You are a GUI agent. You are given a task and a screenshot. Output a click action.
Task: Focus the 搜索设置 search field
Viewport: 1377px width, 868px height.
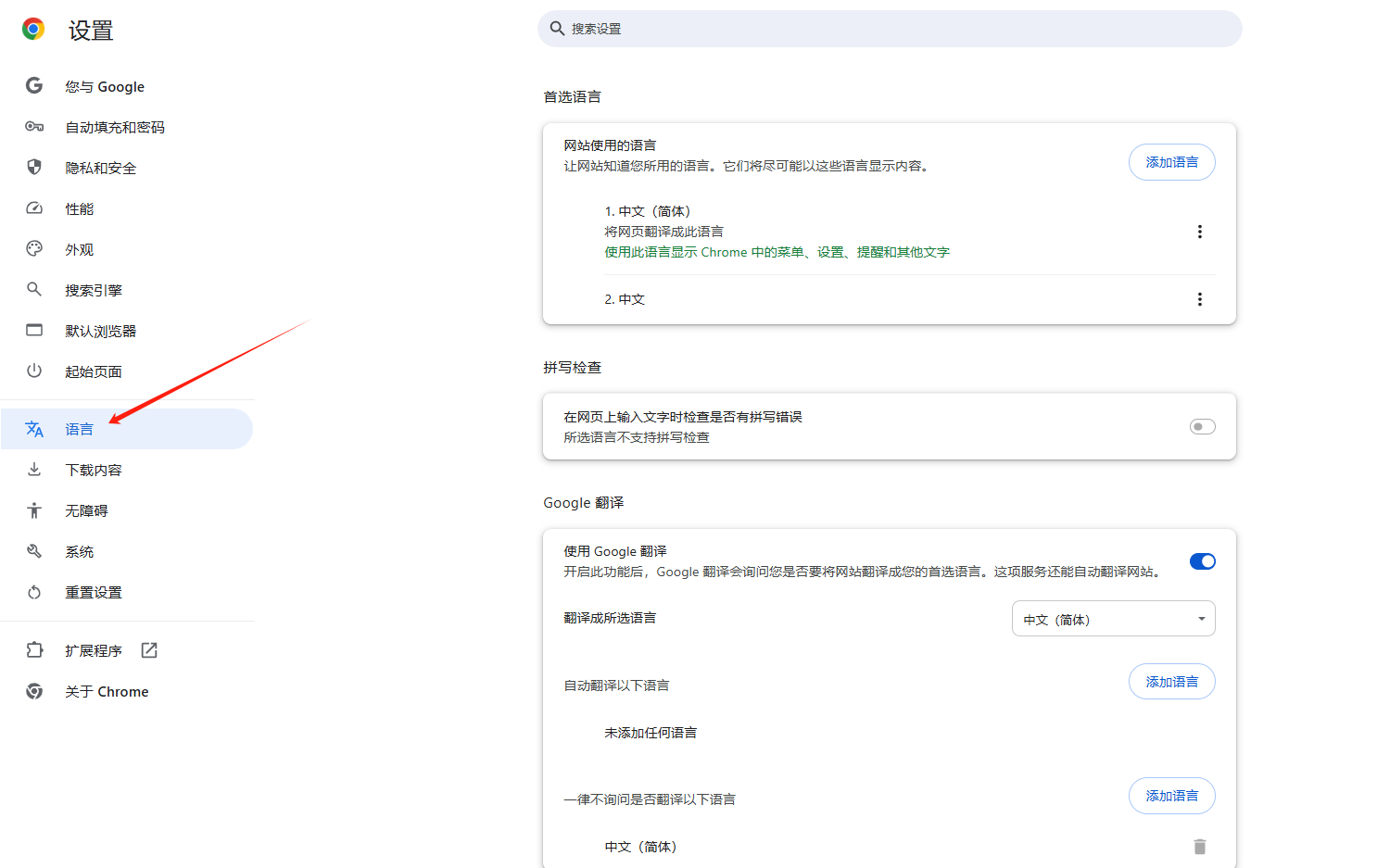point(890,29)
